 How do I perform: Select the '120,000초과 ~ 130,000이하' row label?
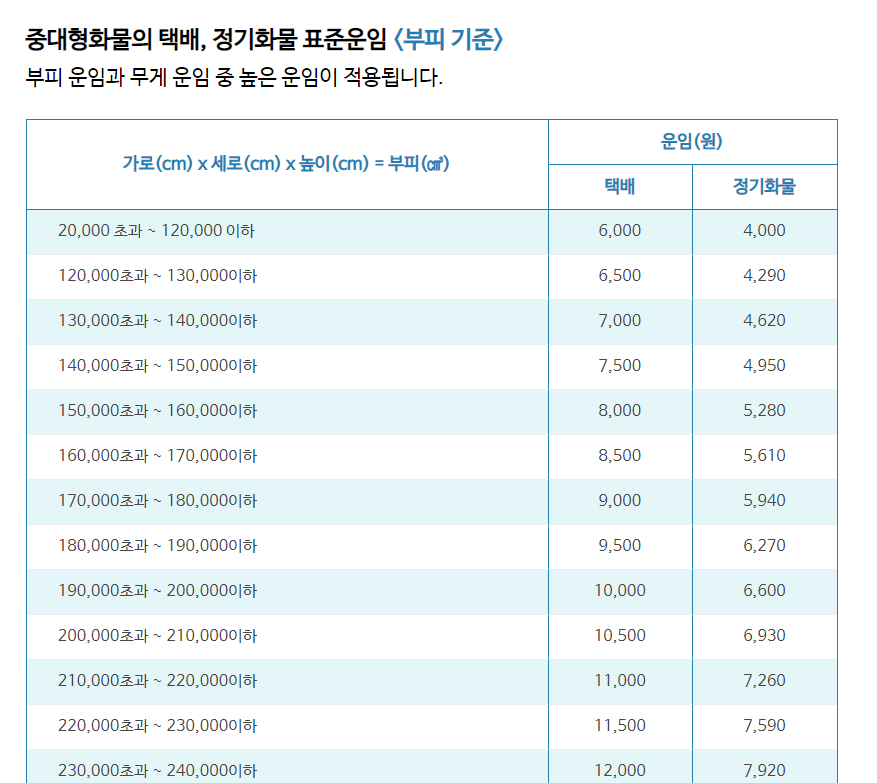tap(157, 276)
